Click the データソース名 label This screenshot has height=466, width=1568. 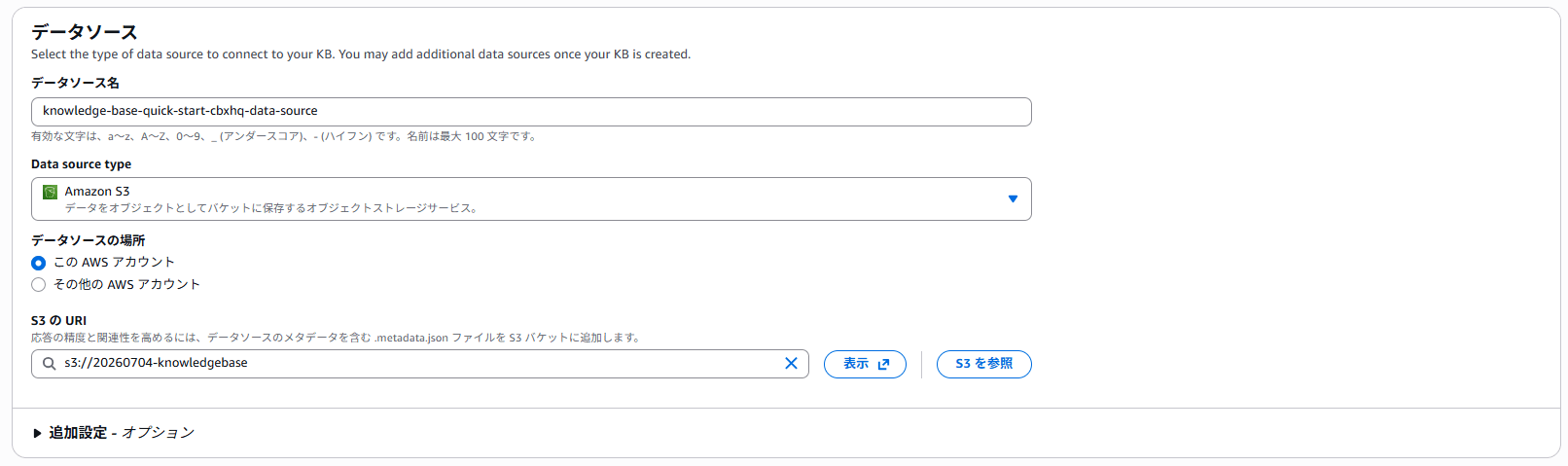75,83
